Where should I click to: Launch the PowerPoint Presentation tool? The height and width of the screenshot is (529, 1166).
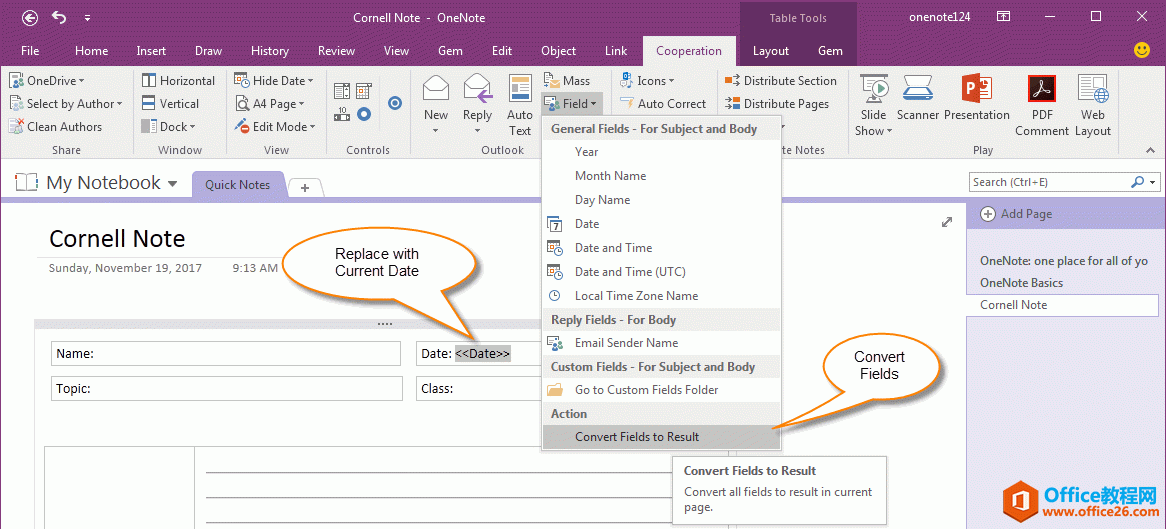(976, 98)
